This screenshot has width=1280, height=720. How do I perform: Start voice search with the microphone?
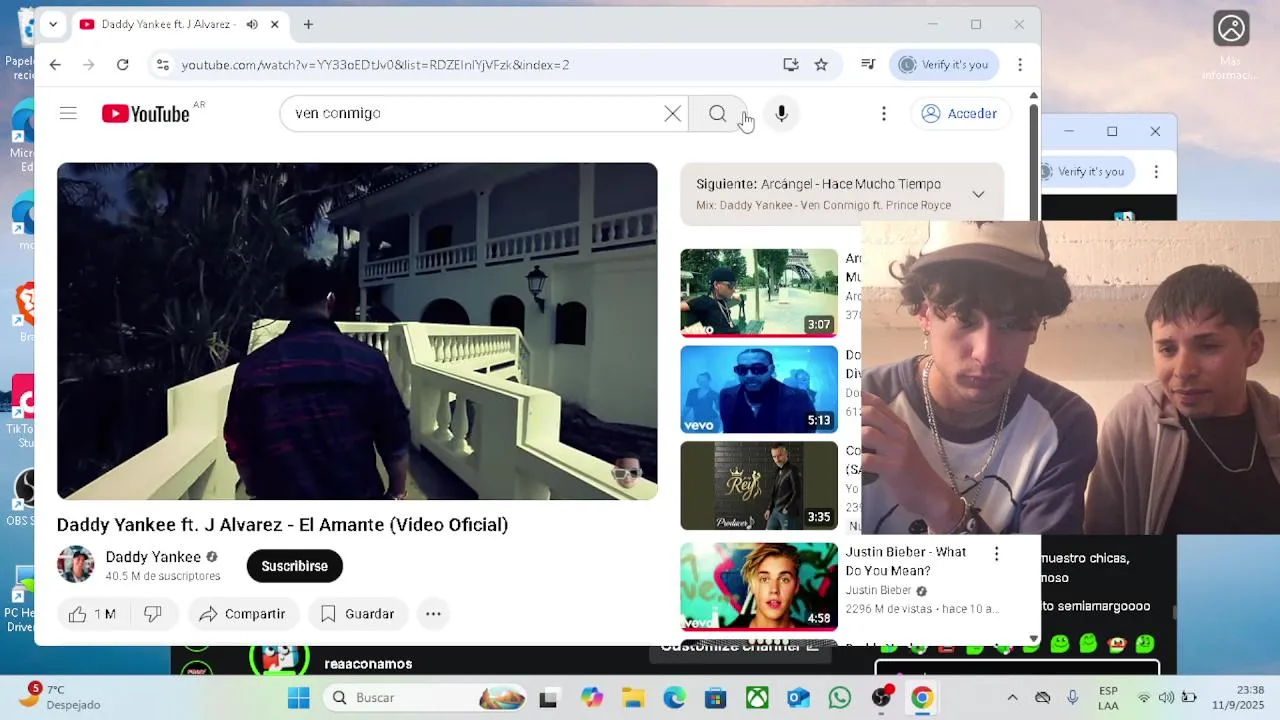pos(781,113)
